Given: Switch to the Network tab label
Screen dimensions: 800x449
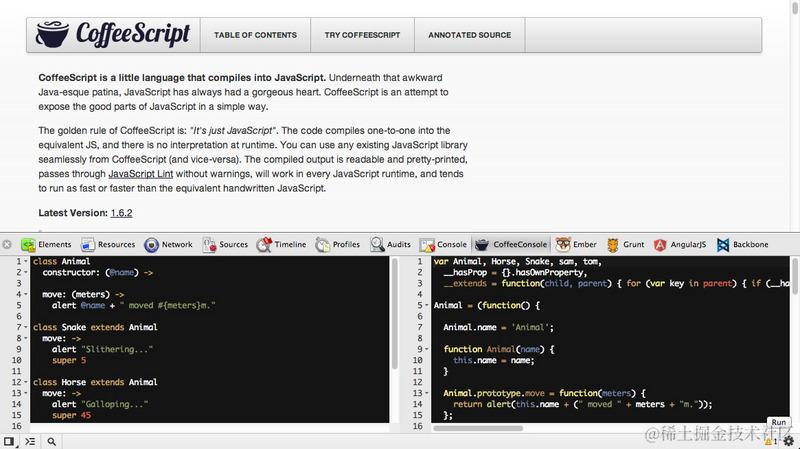Looking at the screenshot, I should (x=177, y=244).
